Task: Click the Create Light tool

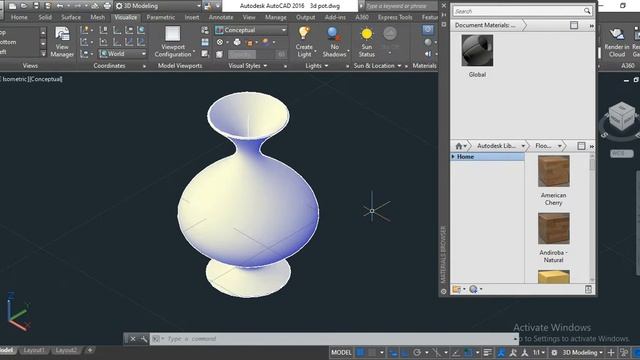Action: [304, 42]
